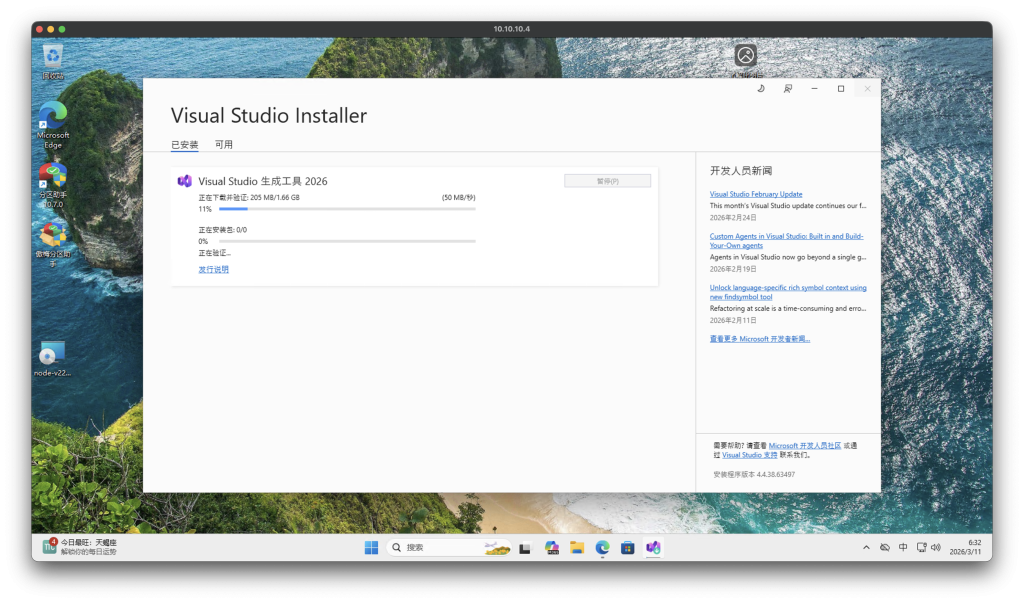This screenshot has width=1024, height=603.
Task: Click the File Explorer taskbar icon
Action: click(577, 547)
